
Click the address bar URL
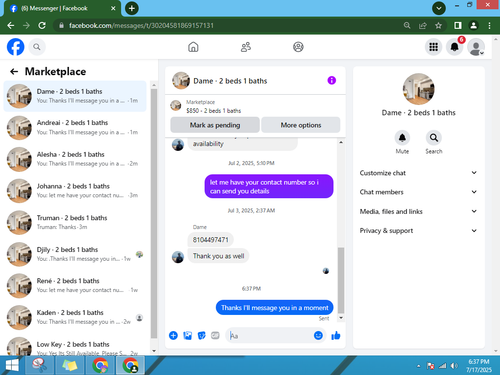tap(141, 25)
